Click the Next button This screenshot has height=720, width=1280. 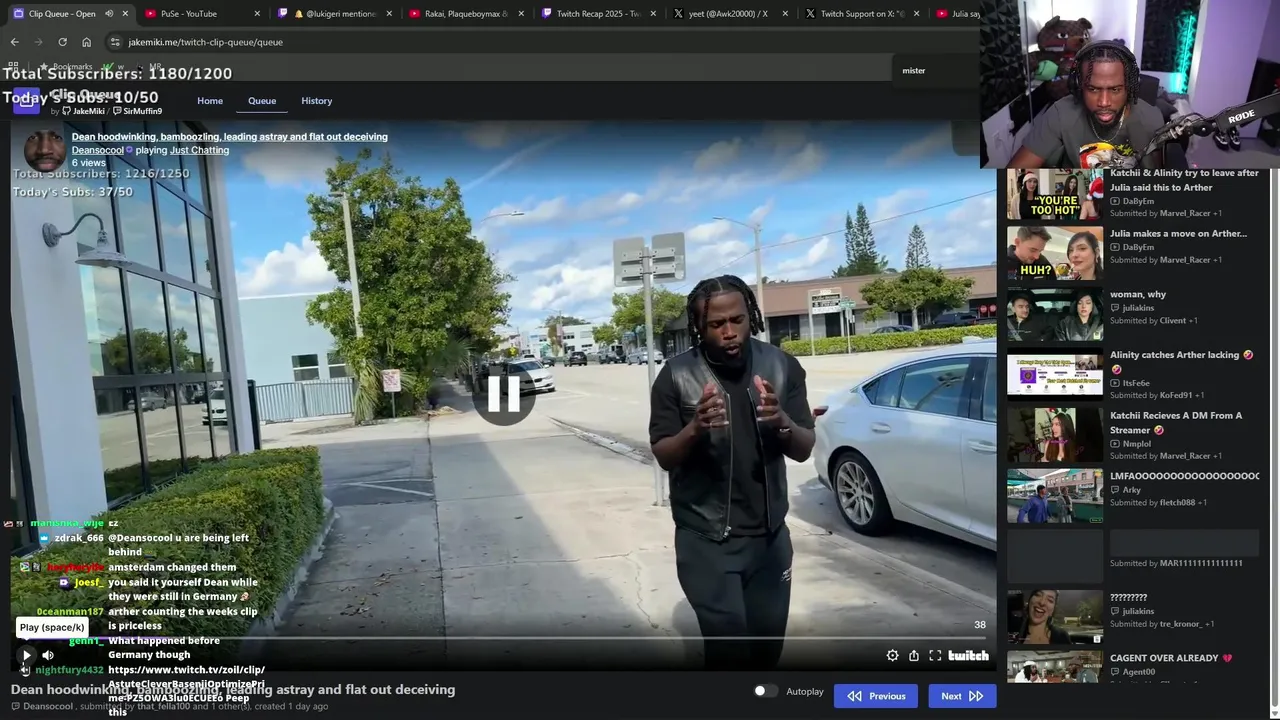click(962, 696)
